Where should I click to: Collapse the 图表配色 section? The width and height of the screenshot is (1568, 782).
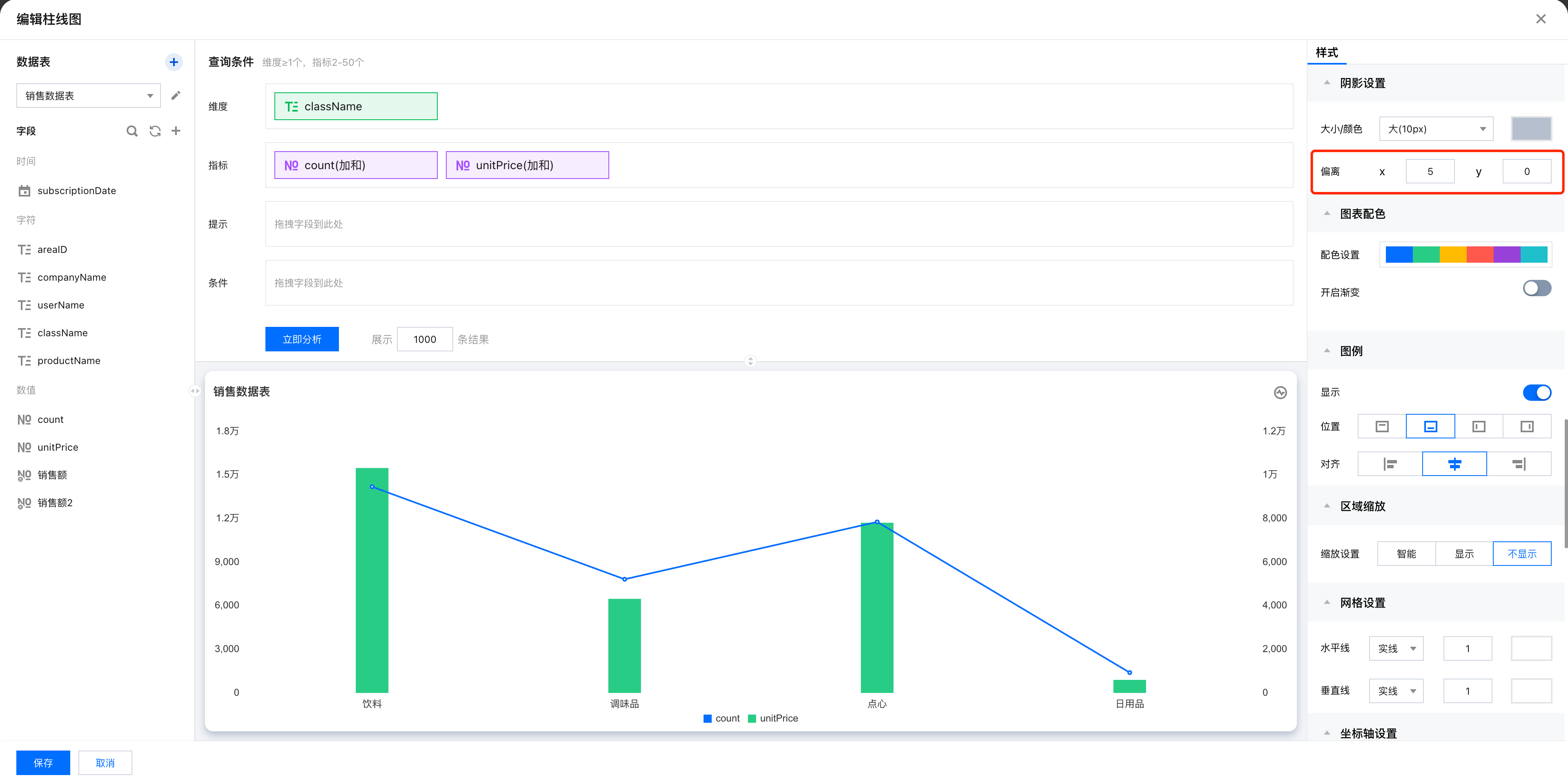(x=1327, y=214)
